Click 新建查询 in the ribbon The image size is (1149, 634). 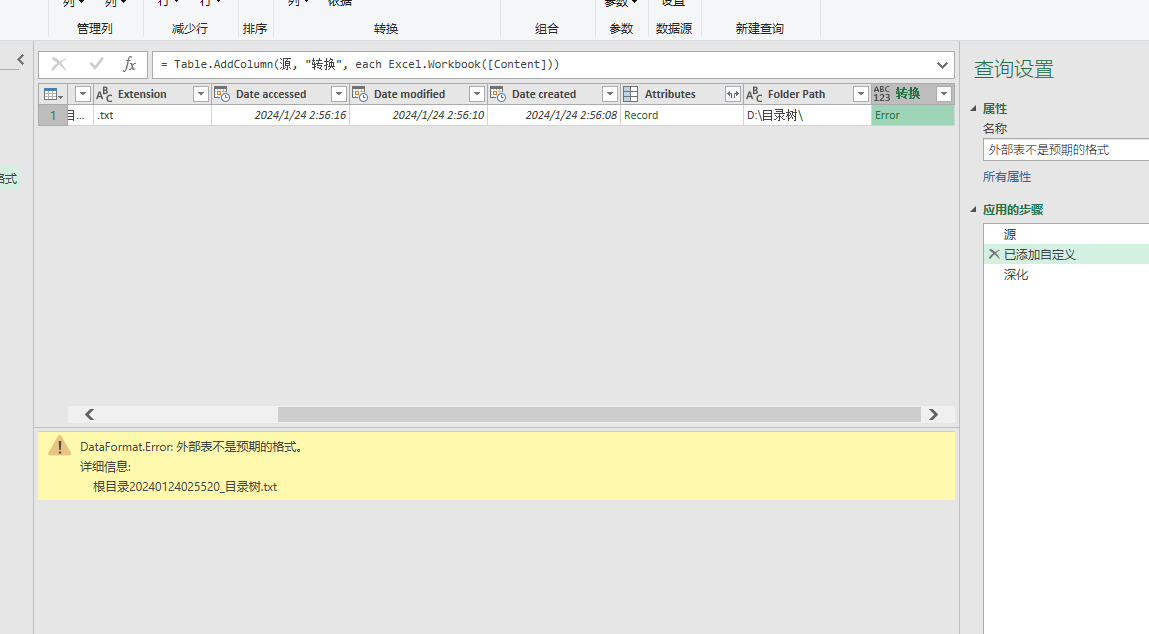click(759, 28)
